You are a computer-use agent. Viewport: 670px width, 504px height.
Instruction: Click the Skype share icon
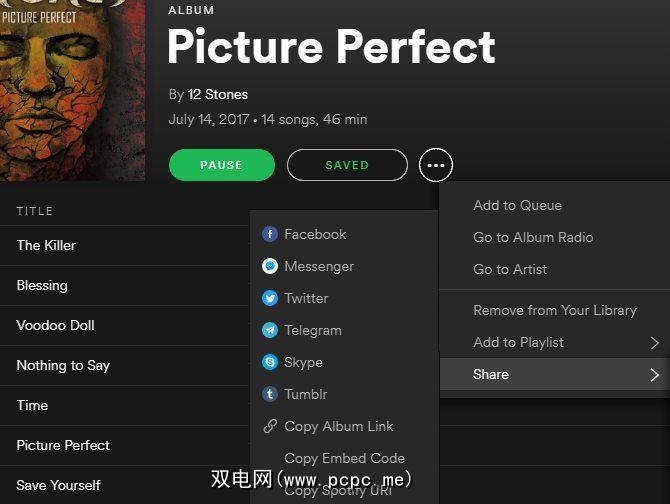point(270,362)
